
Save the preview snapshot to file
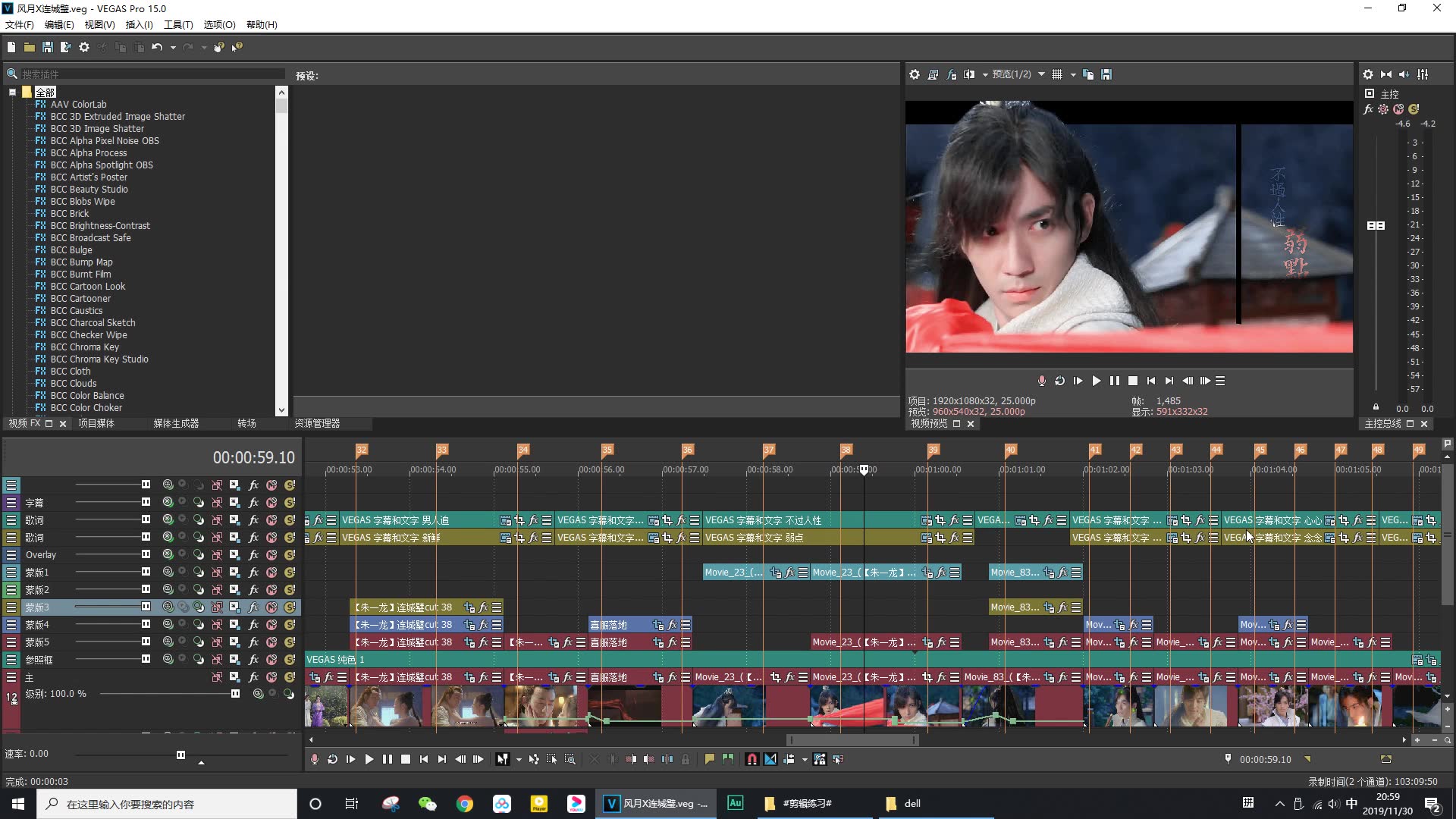[x=1106, y=74]
